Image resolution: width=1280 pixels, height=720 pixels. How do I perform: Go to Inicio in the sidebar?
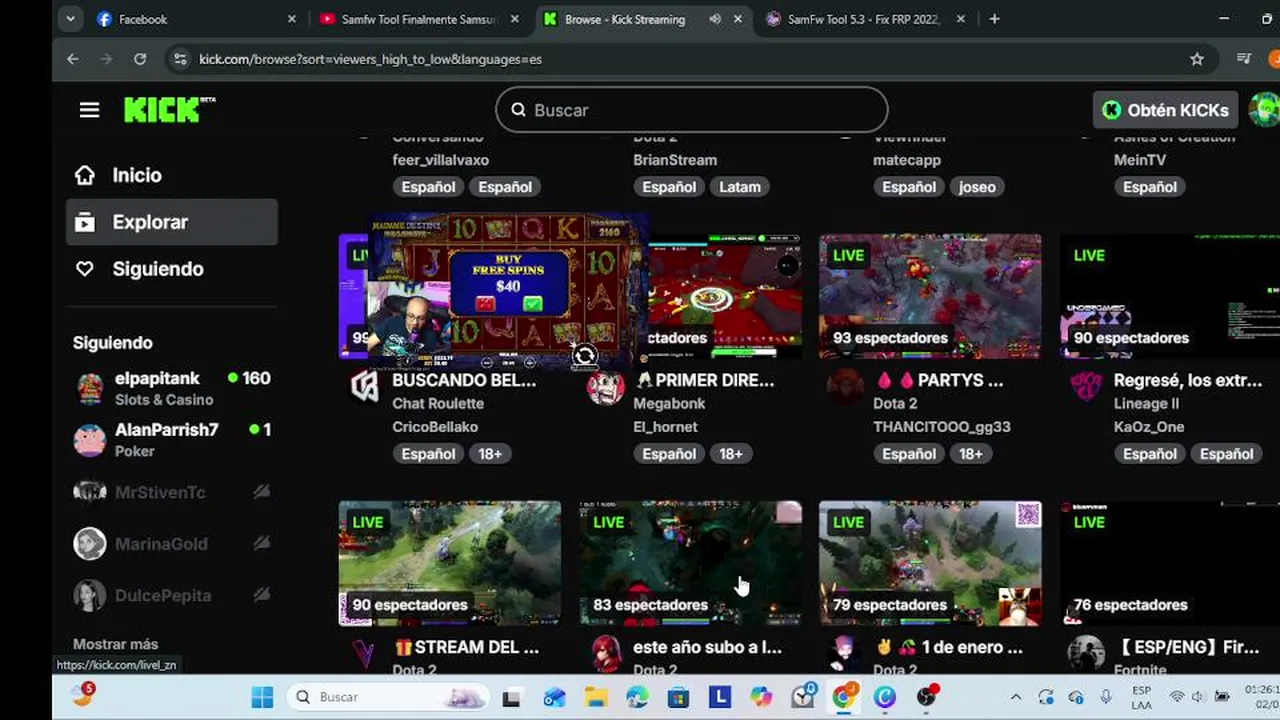136,175
